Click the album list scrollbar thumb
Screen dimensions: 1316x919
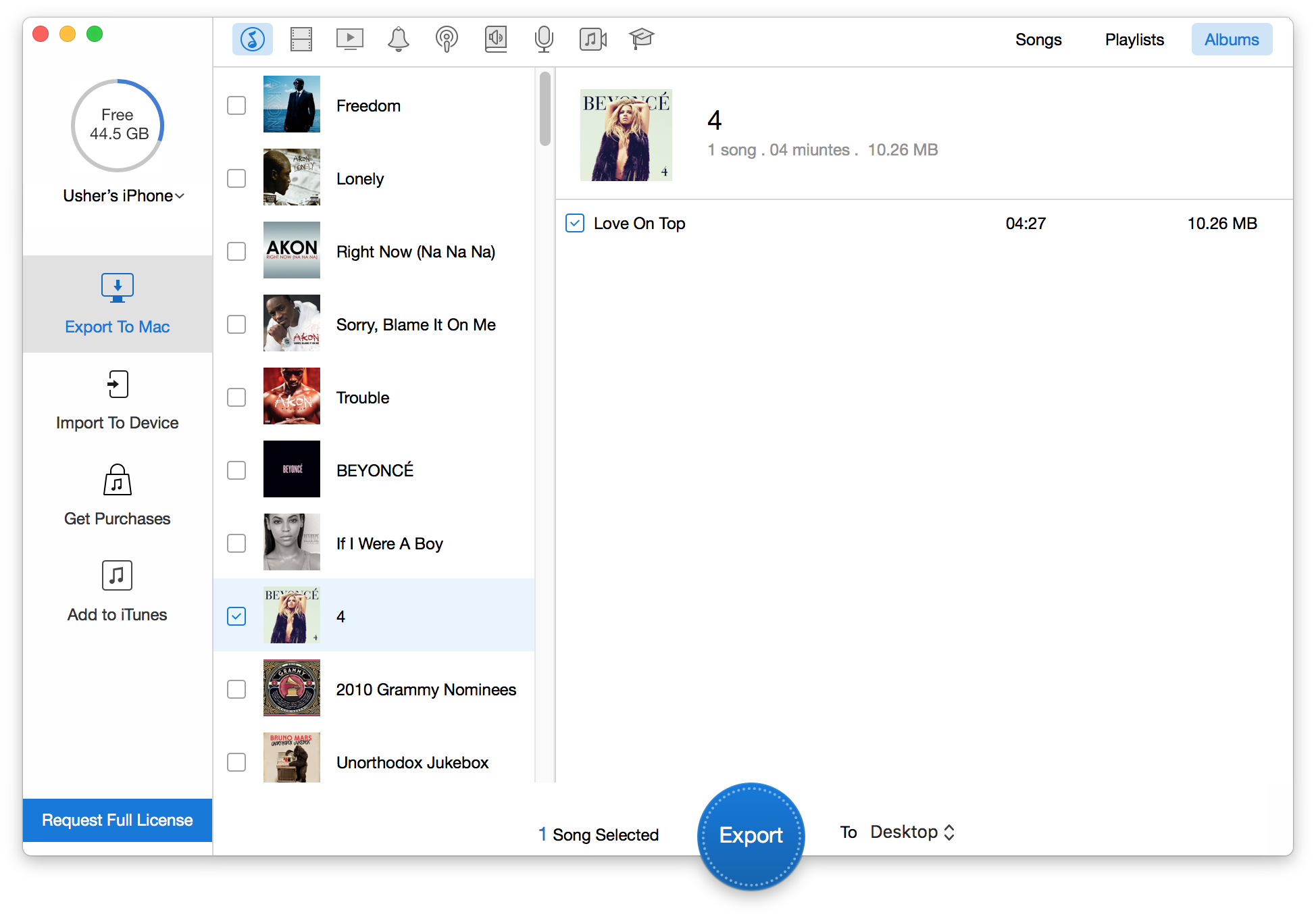[545, 108]
